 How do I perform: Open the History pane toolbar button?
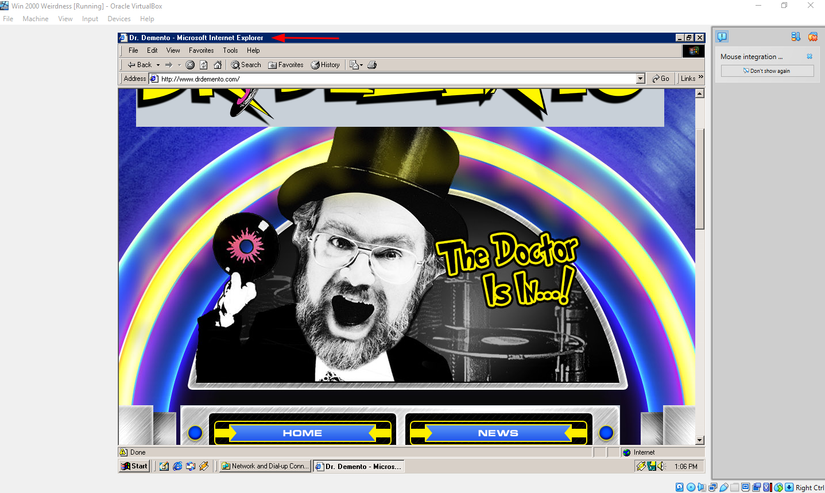(x=325, y=65)
